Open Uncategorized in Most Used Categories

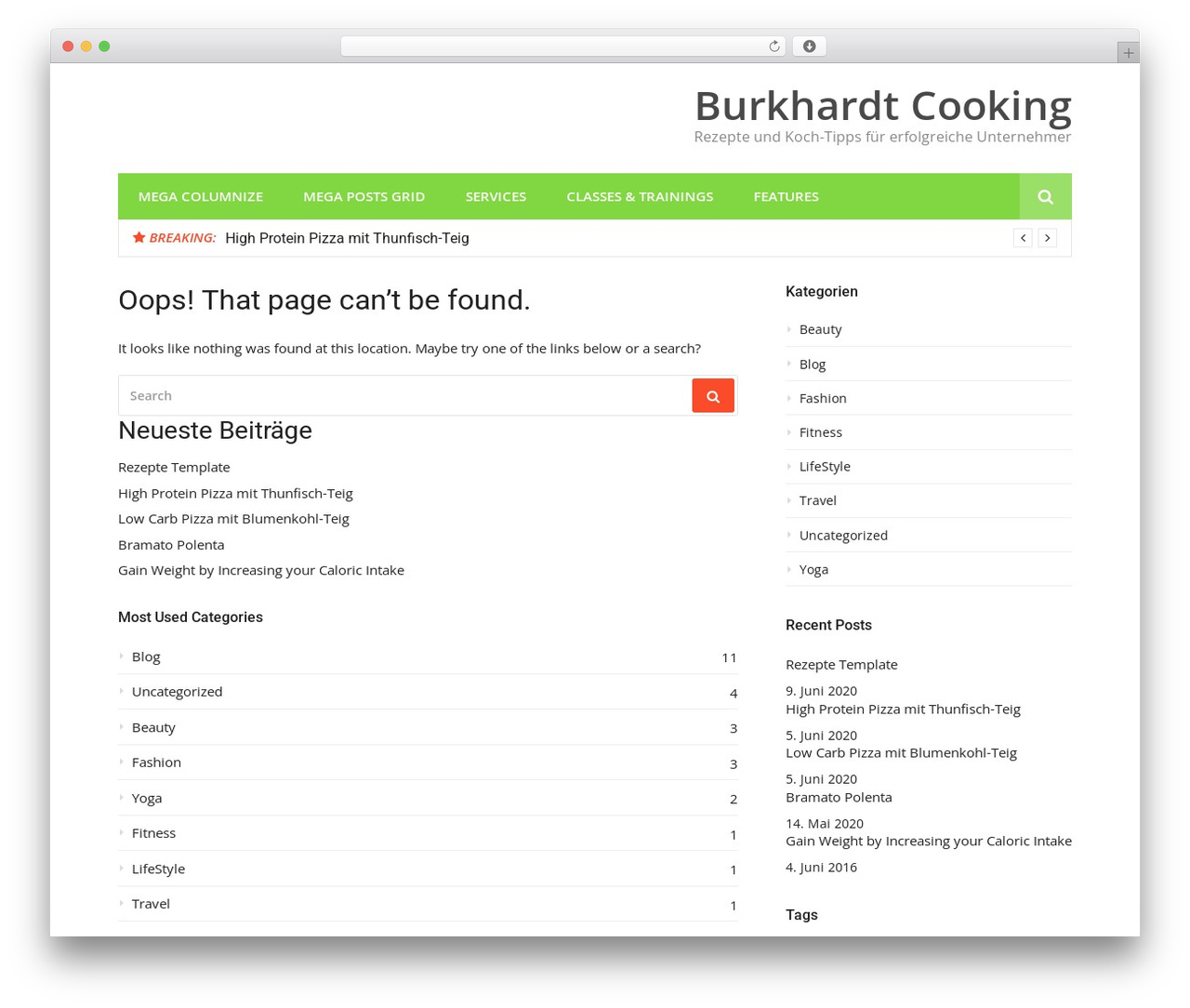[x=177, y=692]
